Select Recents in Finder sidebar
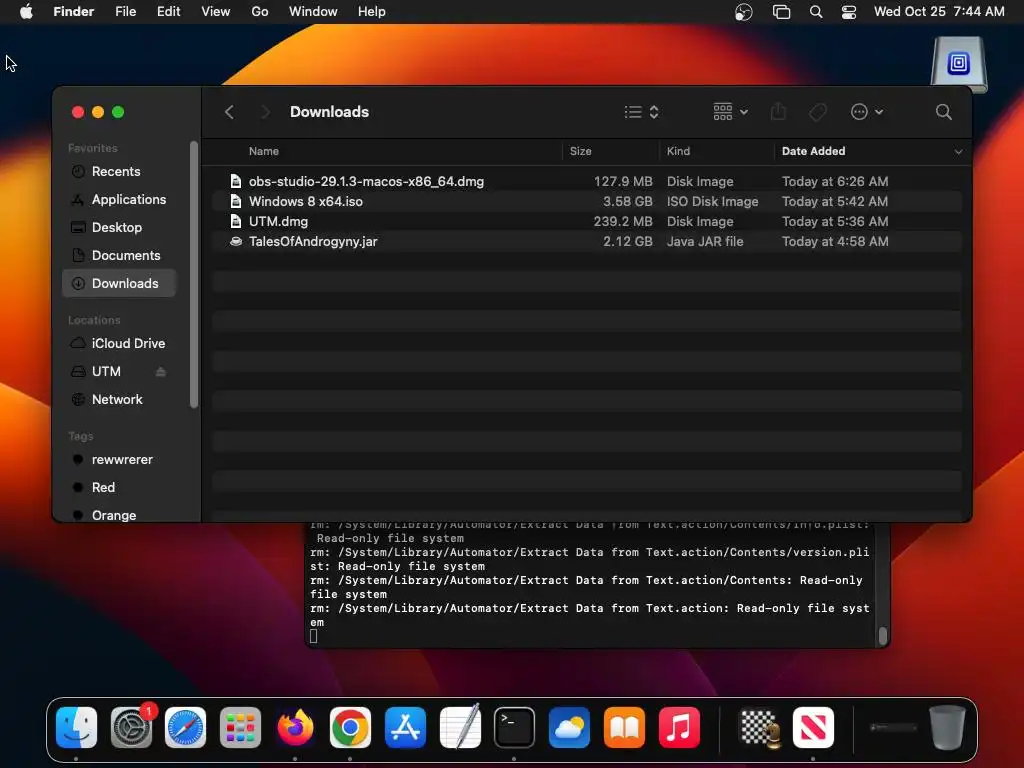The image size is (1024, 768). tap(119, 171)
